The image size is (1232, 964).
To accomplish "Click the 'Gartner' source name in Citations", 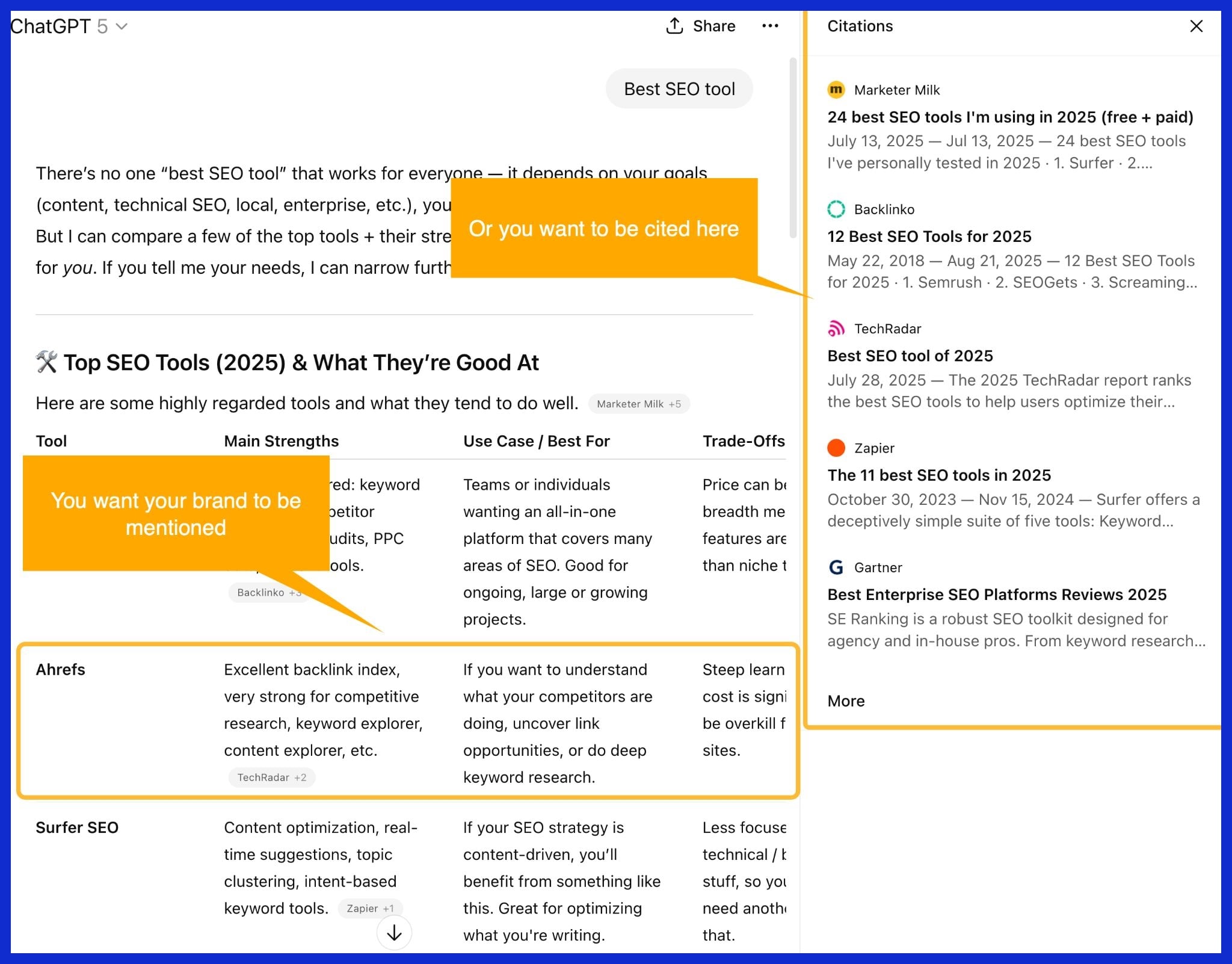I will (878, 567).
